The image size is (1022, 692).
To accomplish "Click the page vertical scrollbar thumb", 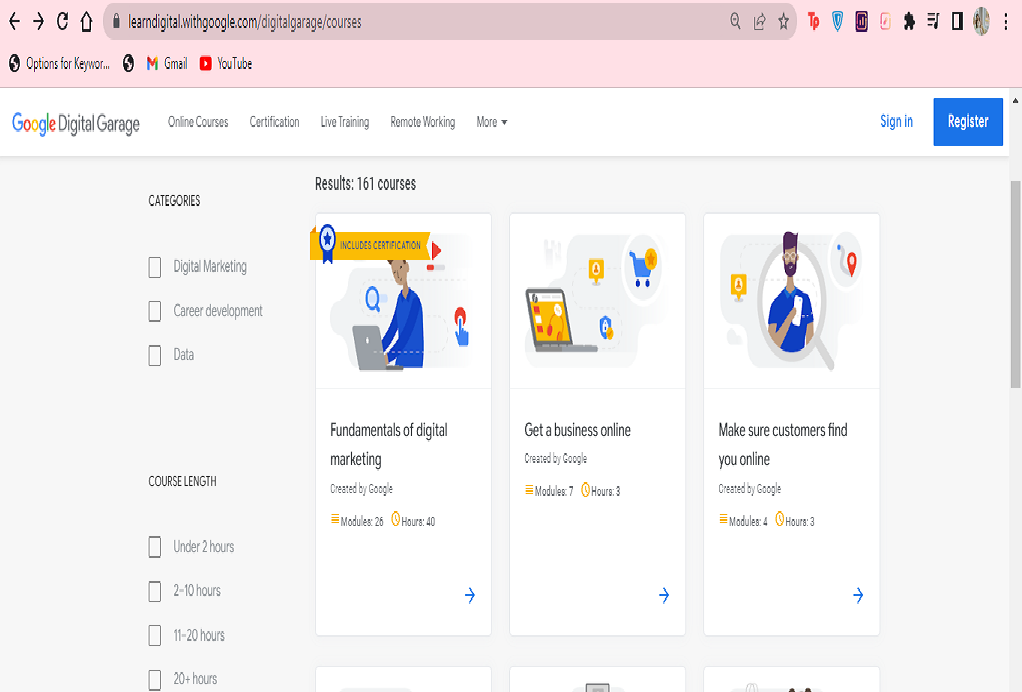I will click(x=1015, y=283).
